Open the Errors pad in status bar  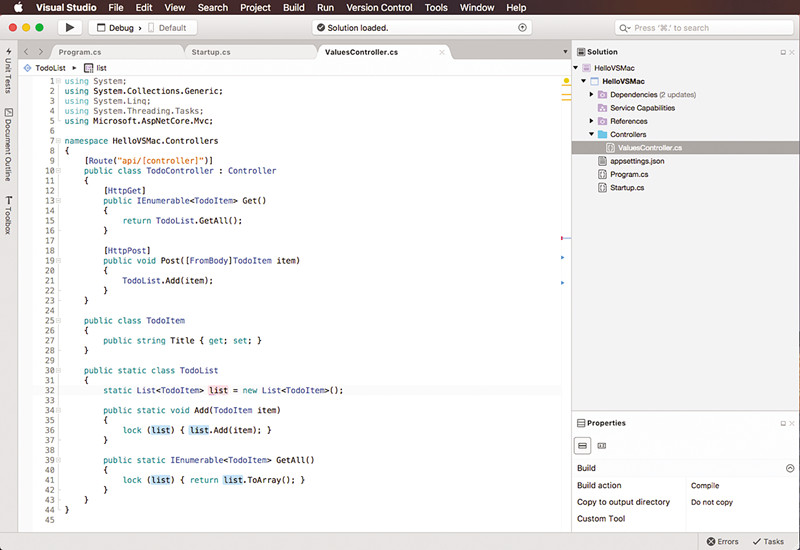722,541
